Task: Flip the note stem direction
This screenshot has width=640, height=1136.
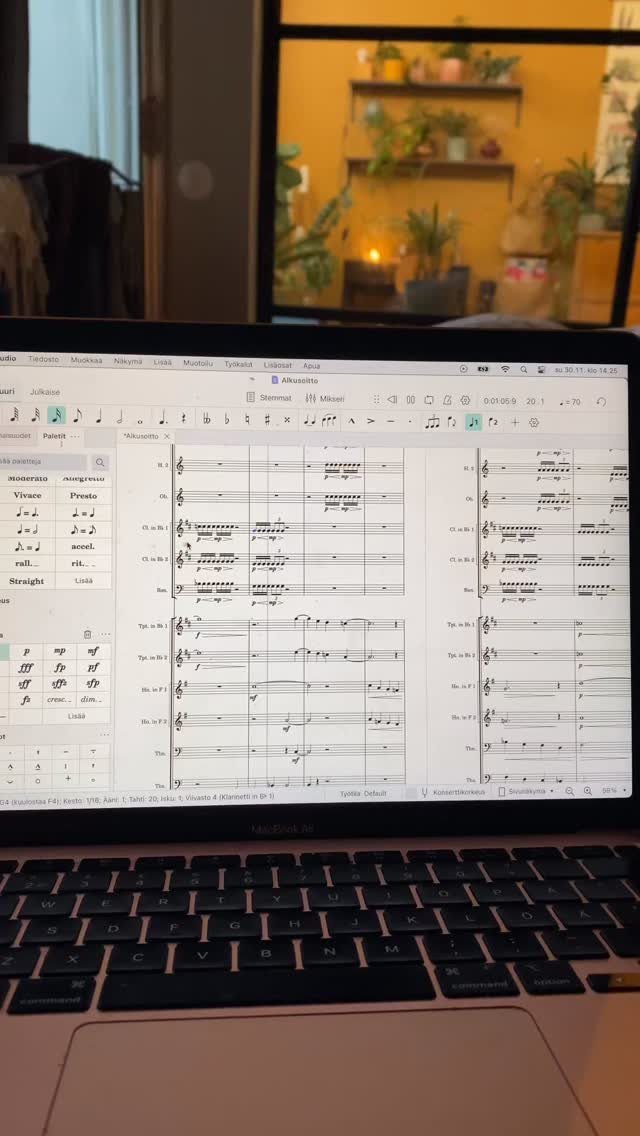Action: click(x=452, y=422)
